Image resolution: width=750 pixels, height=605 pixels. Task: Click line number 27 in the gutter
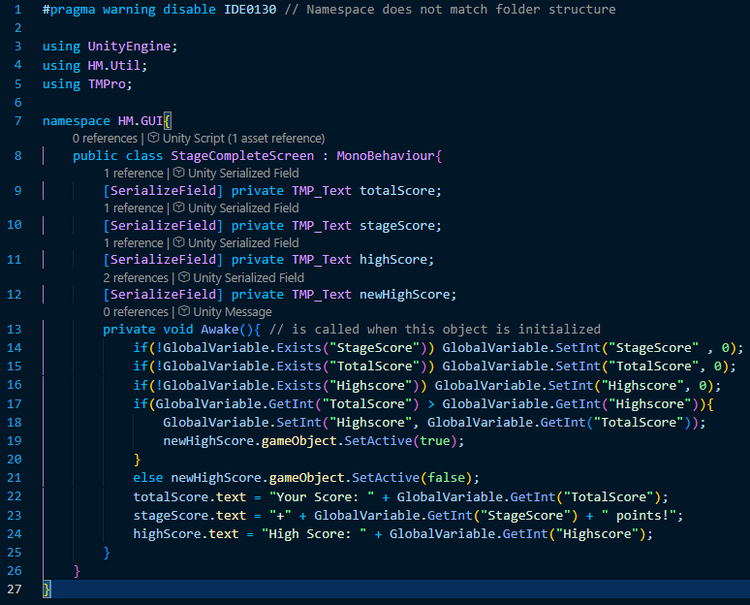[14, 589]
